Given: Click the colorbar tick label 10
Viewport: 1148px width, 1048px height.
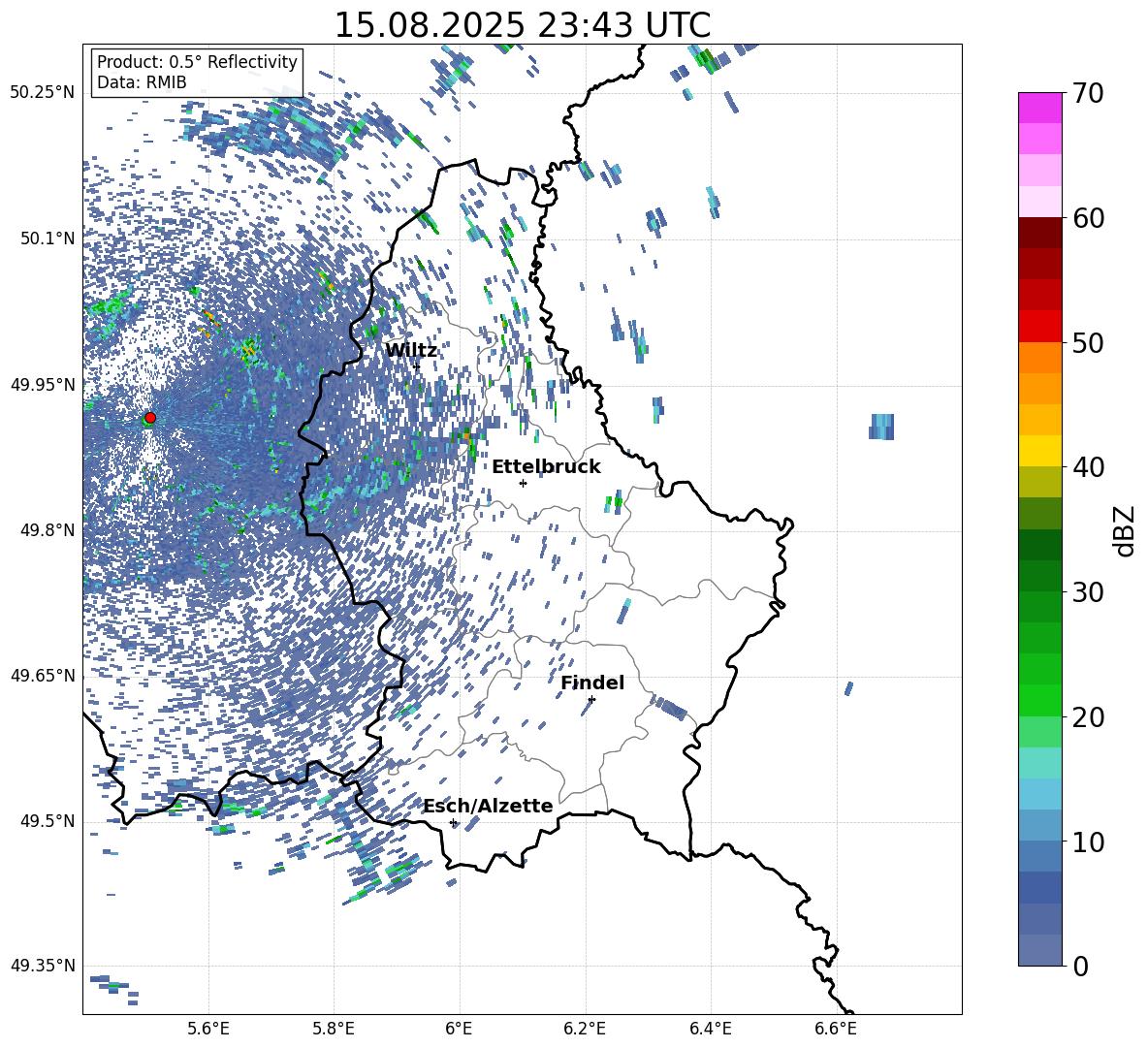Looking at the screenshot, I should 1088,842.
